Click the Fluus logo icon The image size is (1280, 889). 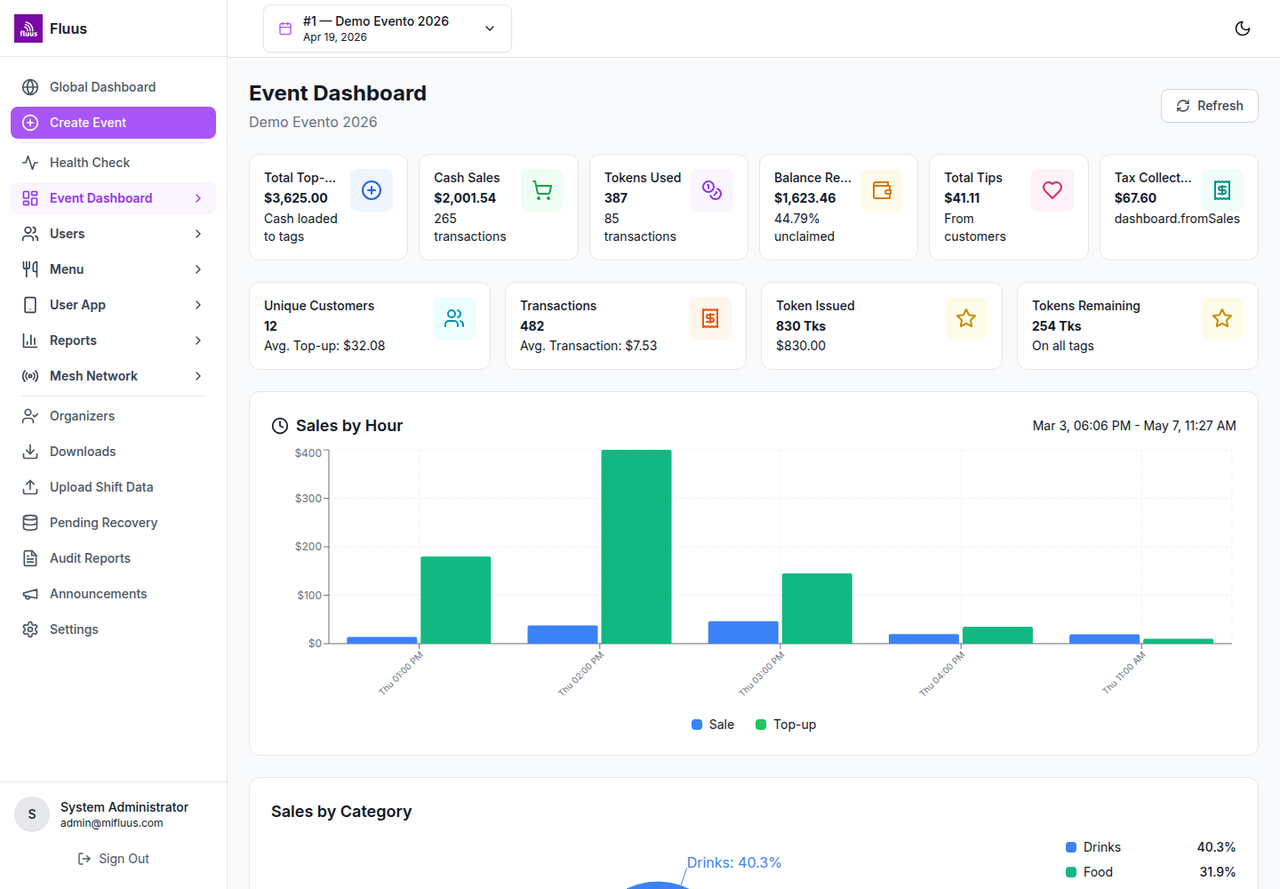28,29
